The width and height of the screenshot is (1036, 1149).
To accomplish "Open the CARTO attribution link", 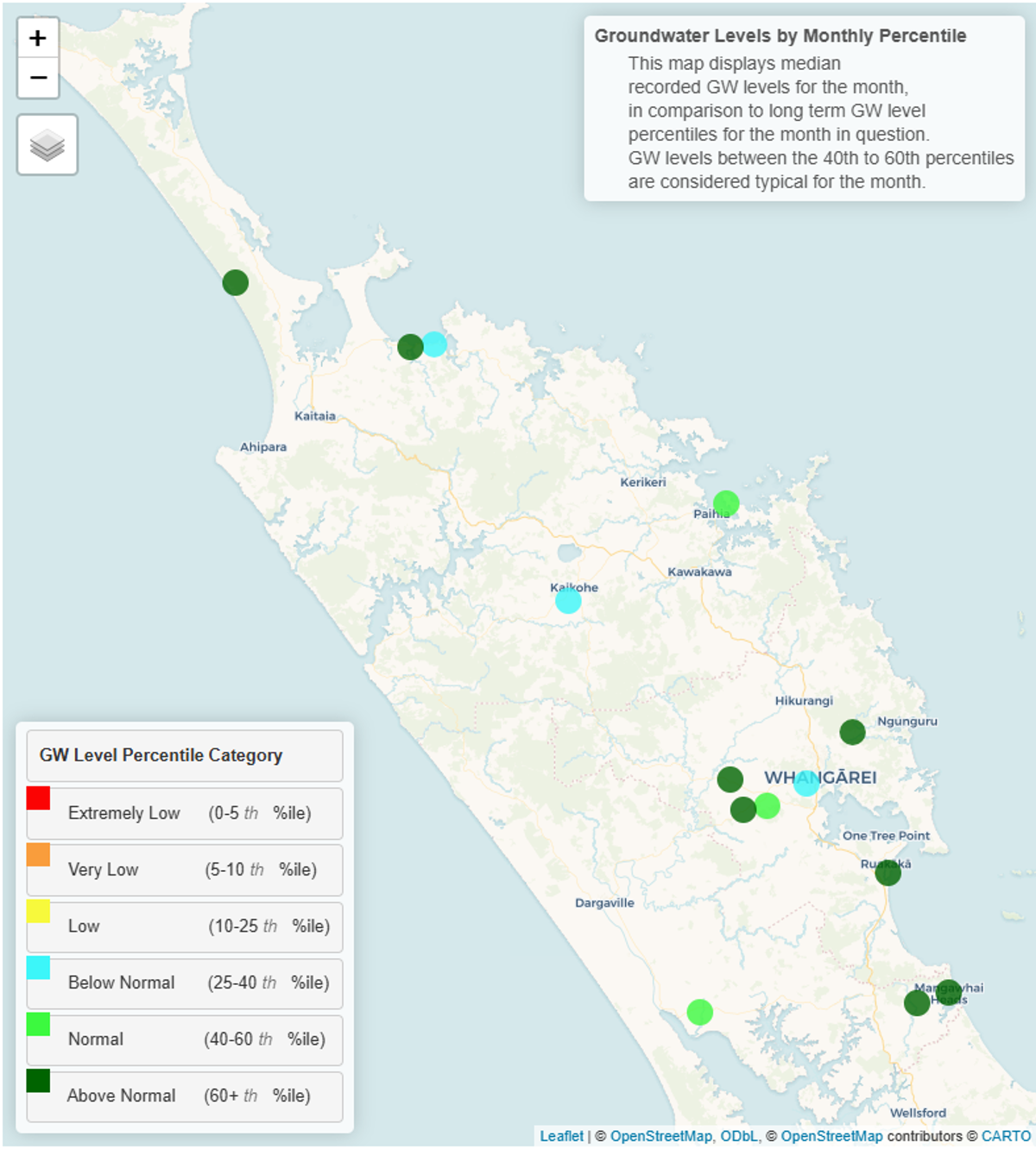I will pyautogui.click(x=1006, y=1136).
